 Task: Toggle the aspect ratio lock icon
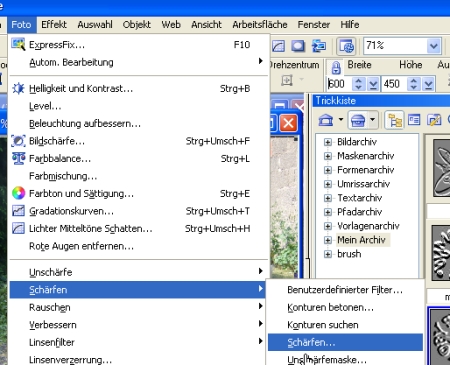[336, 68]
